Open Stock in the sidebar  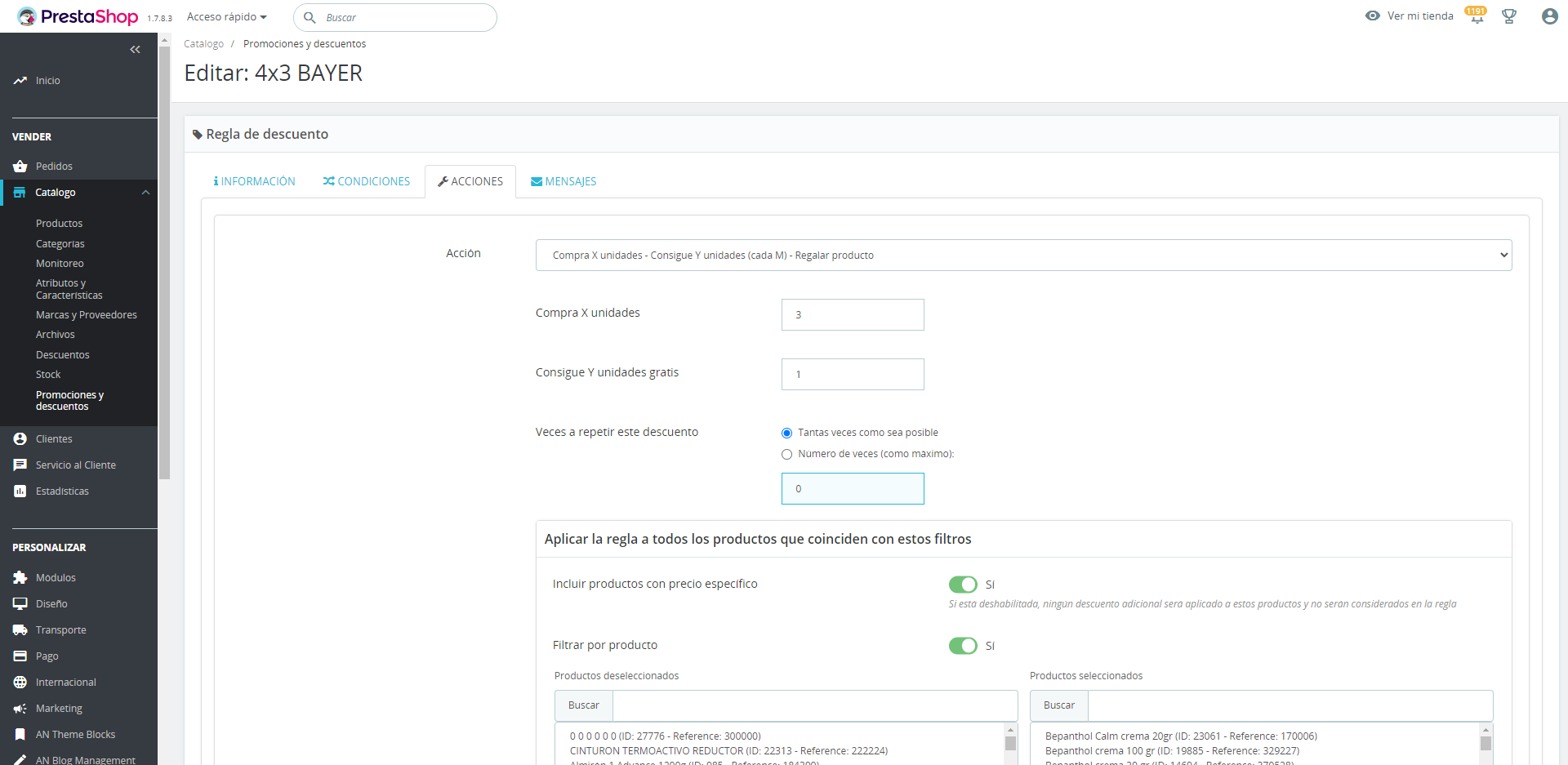pyautogui.click(x=48, y=375)
